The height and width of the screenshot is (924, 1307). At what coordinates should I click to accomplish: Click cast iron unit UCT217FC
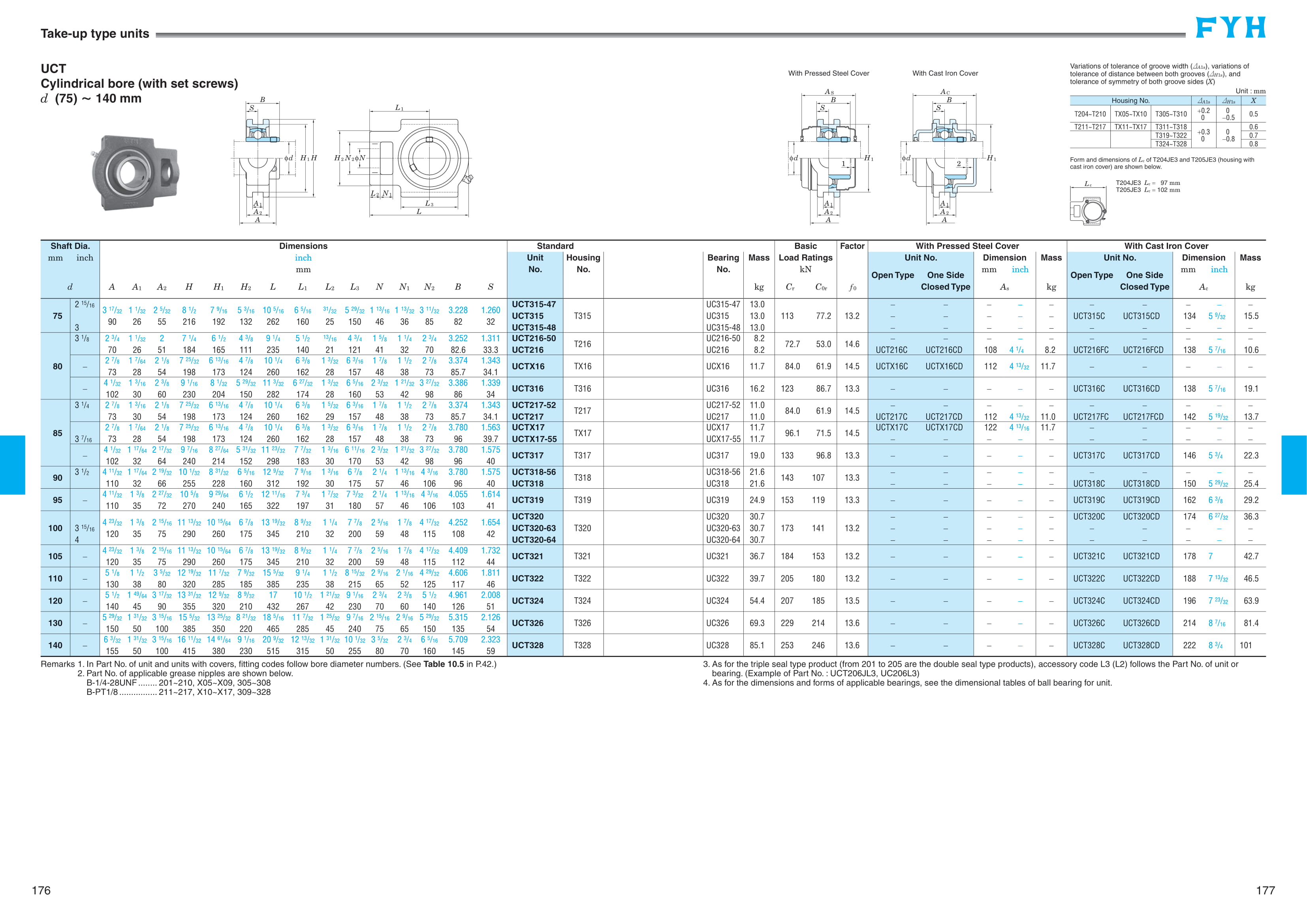1091,417
